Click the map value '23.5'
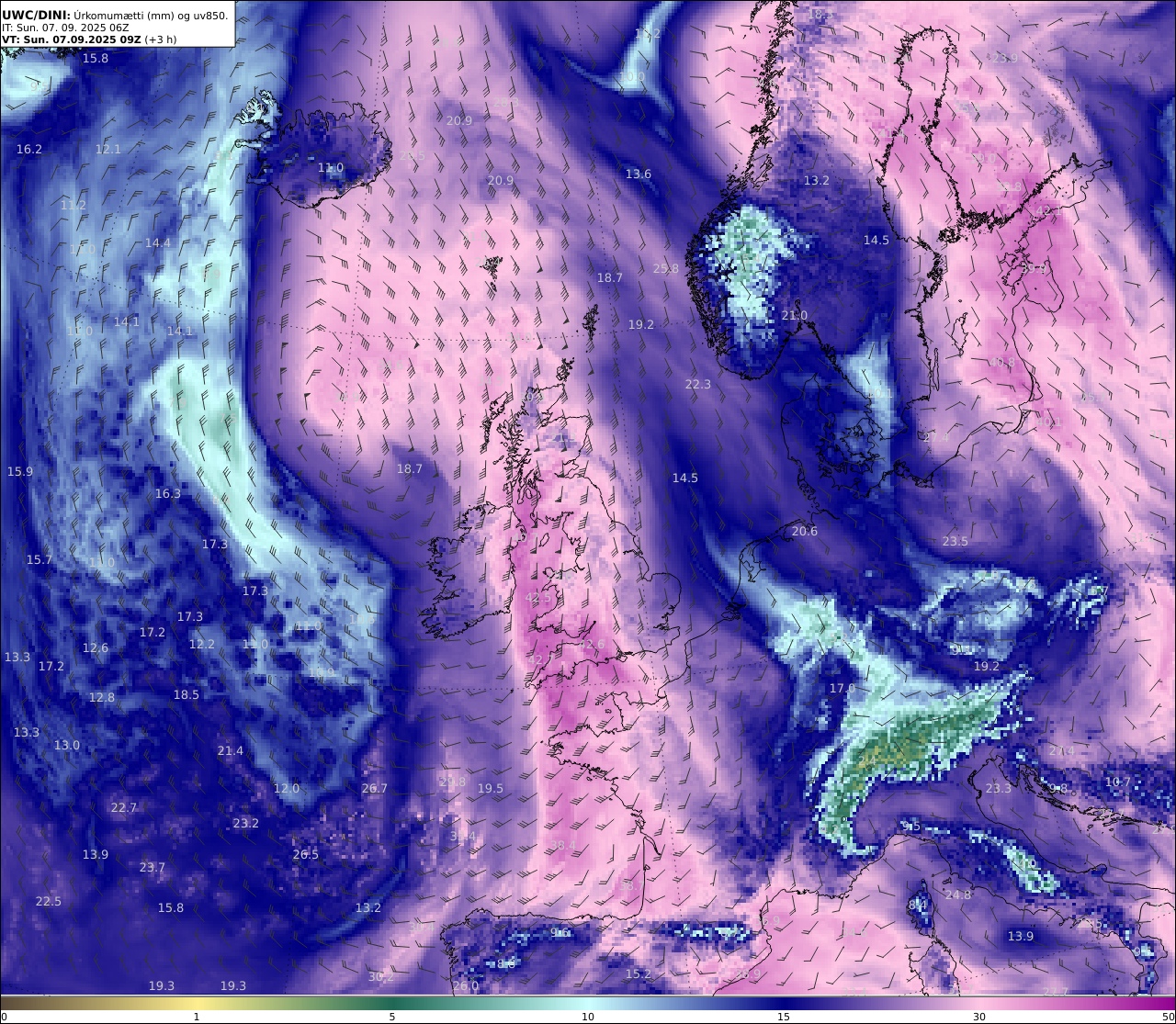 pyautogui.click(x=955, y=541)
